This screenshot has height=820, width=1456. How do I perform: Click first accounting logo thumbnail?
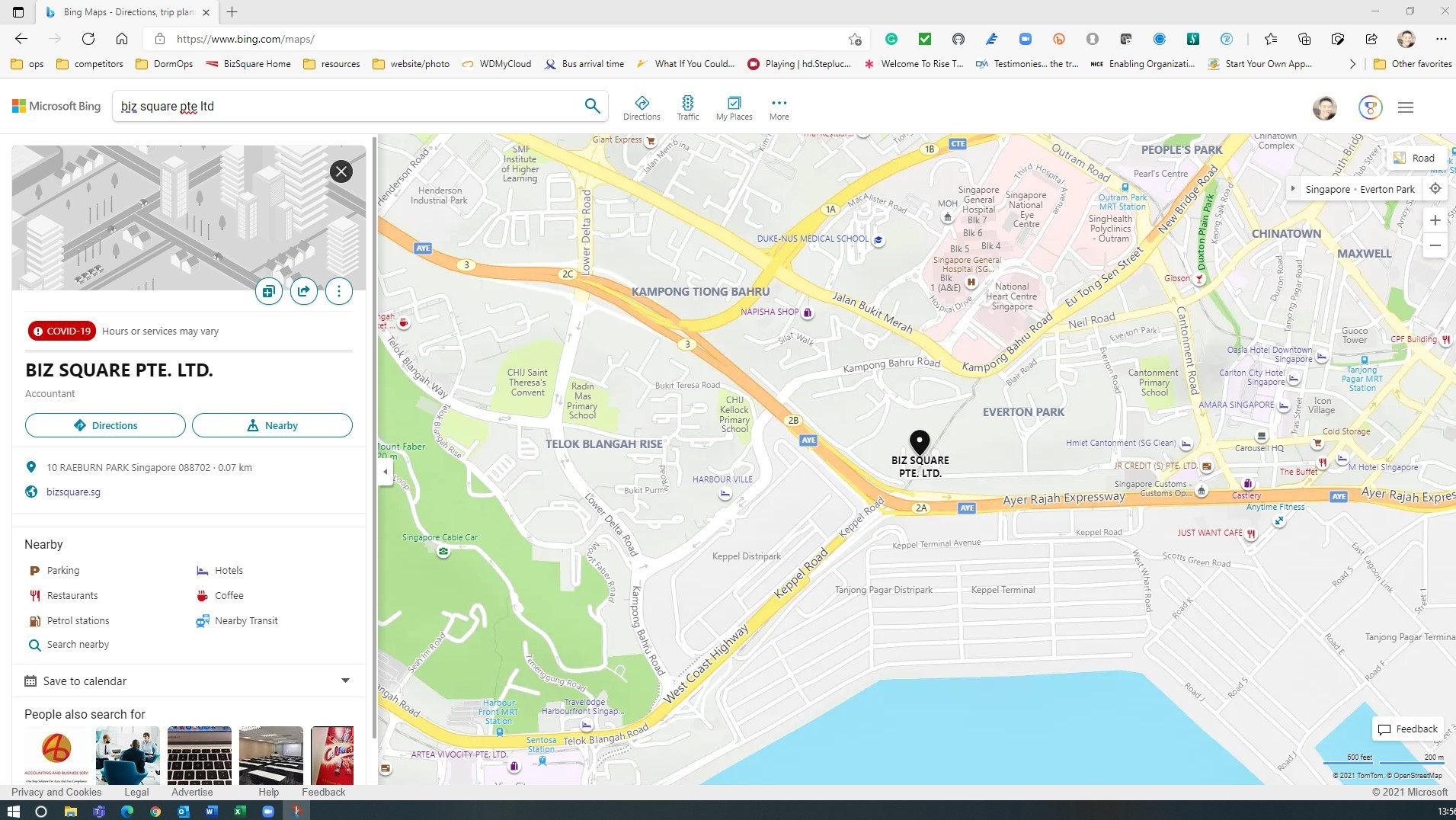(56, 755)
